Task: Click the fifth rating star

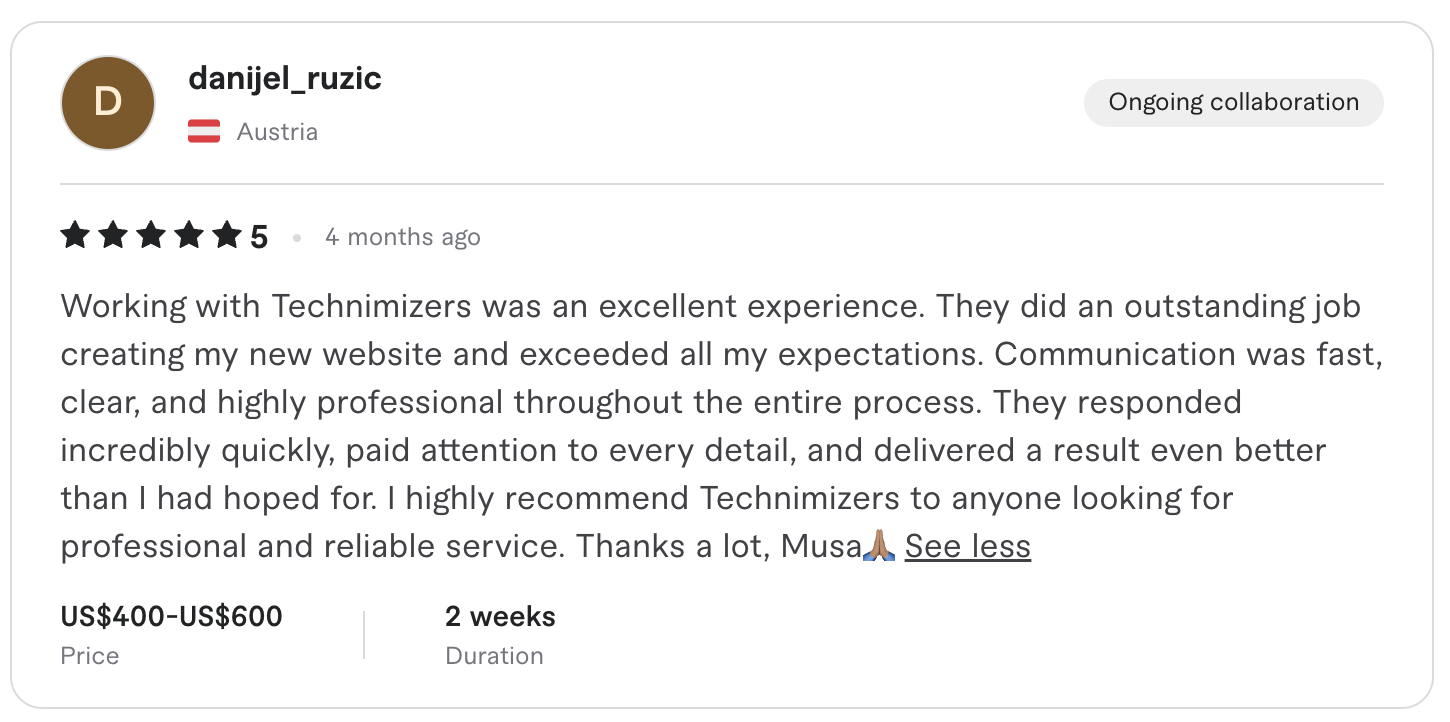Action: coord(228,236)
